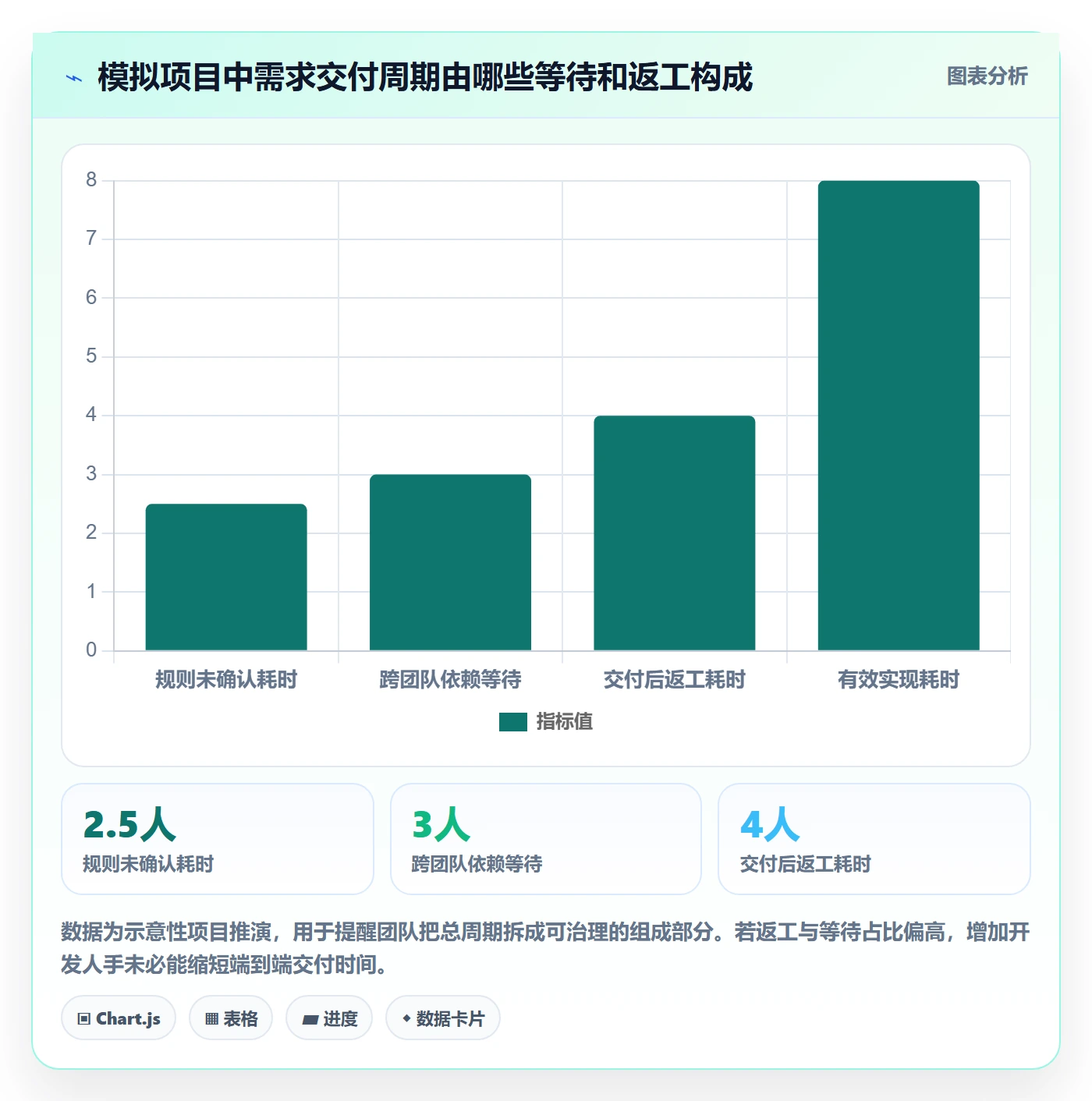
Task: Select the 跨团队依赖等待 bar in chart
Action: pyautogui.click(x=450, y=562)
